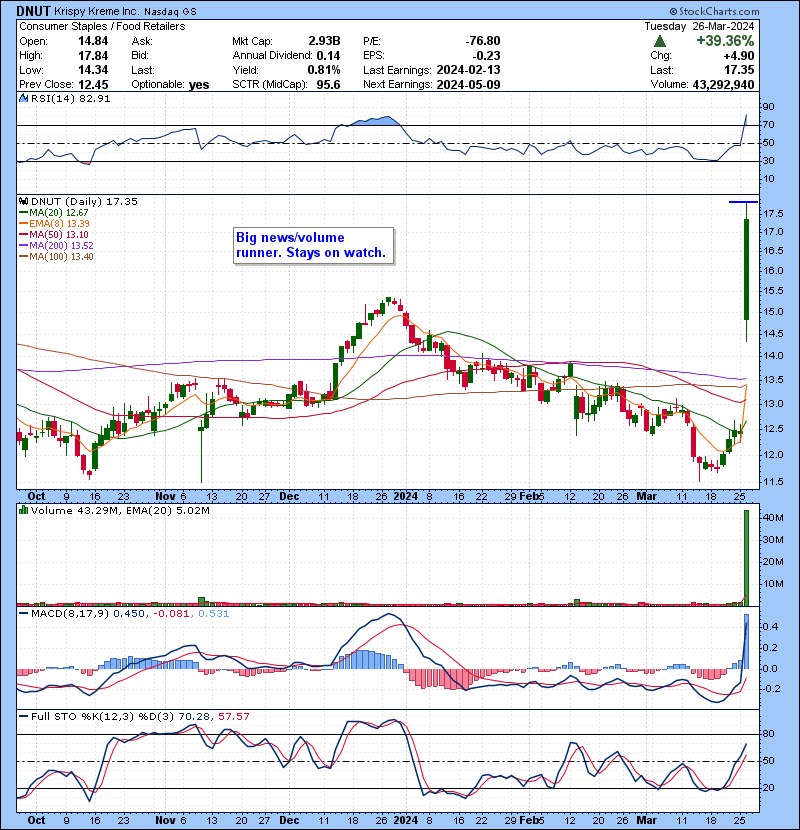Click the Mkt Cap value 2.93B
This screenshot has width=800, height=830.
tap(324, 41)
